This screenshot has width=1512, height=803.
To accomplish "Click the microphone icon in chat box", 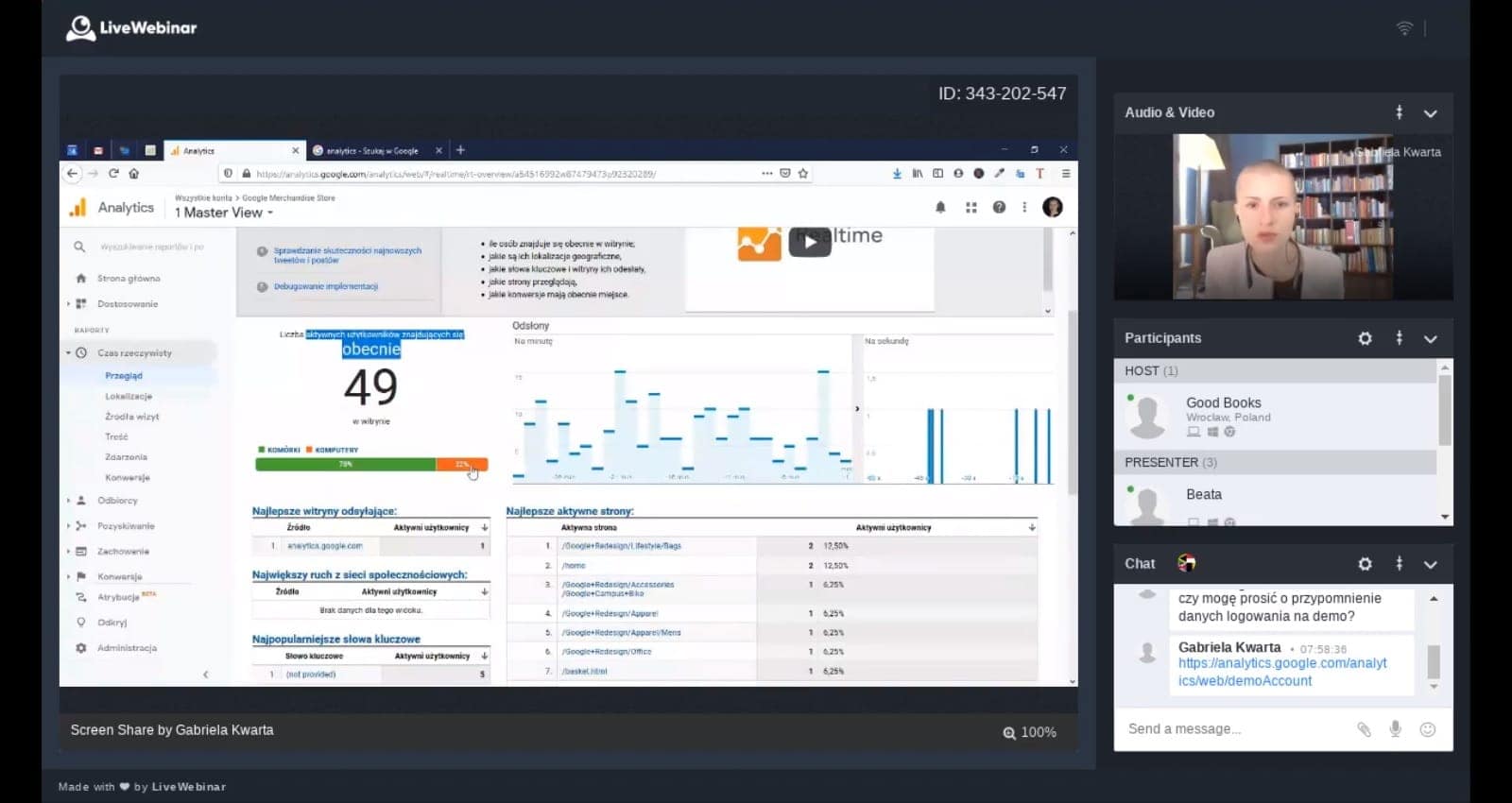I will [1395, 729].
